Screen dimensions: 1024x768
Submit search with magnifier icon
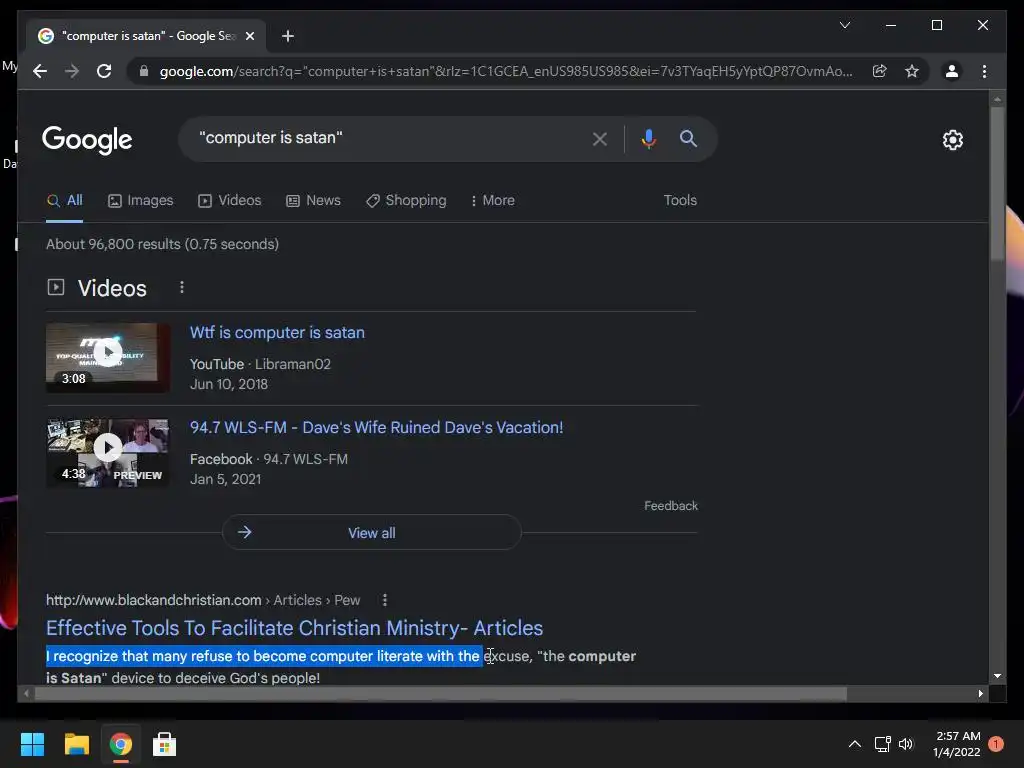[688, 138]
